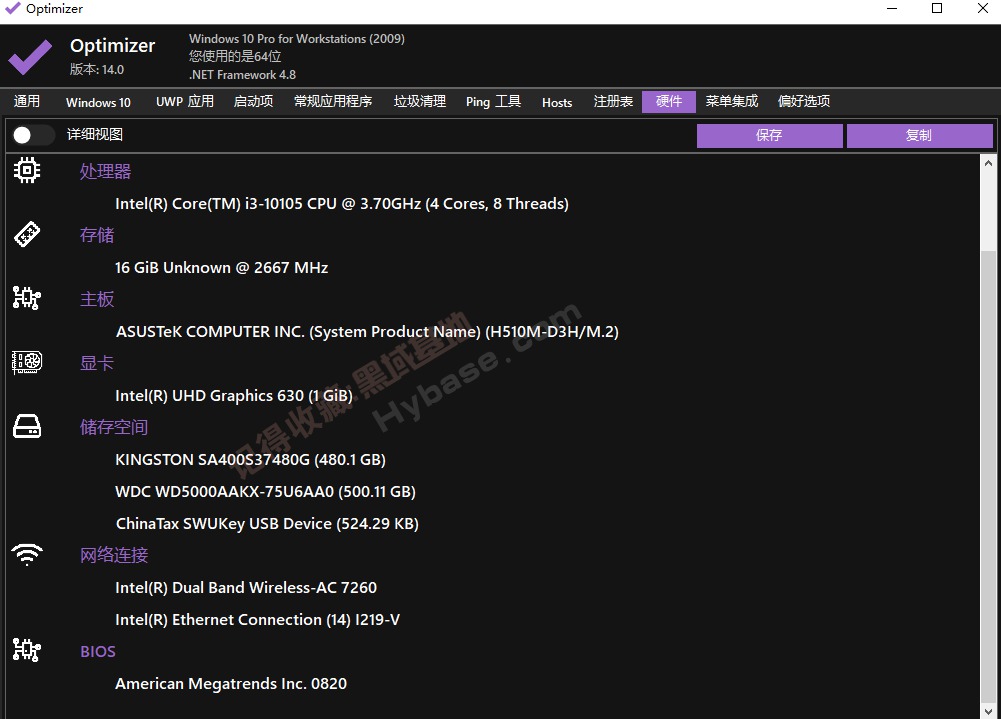Select the 硬件 tab

pos(669,102)
